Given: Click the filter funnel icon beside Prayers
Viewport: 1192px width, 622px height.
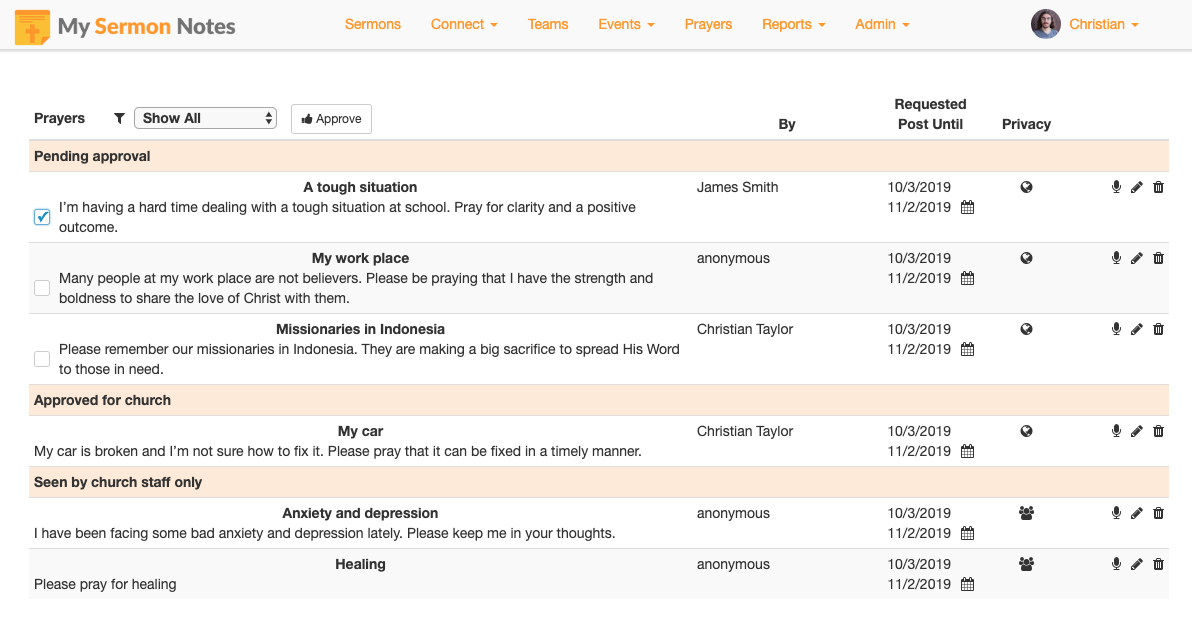Looking at the screenshot, I should (x=119, y=118).
